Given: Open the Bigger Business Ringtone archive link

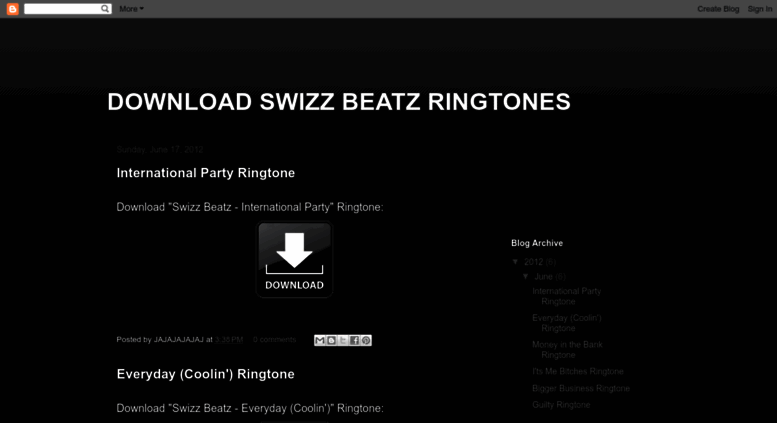Looking at the screenshot, I should (581, 388).
